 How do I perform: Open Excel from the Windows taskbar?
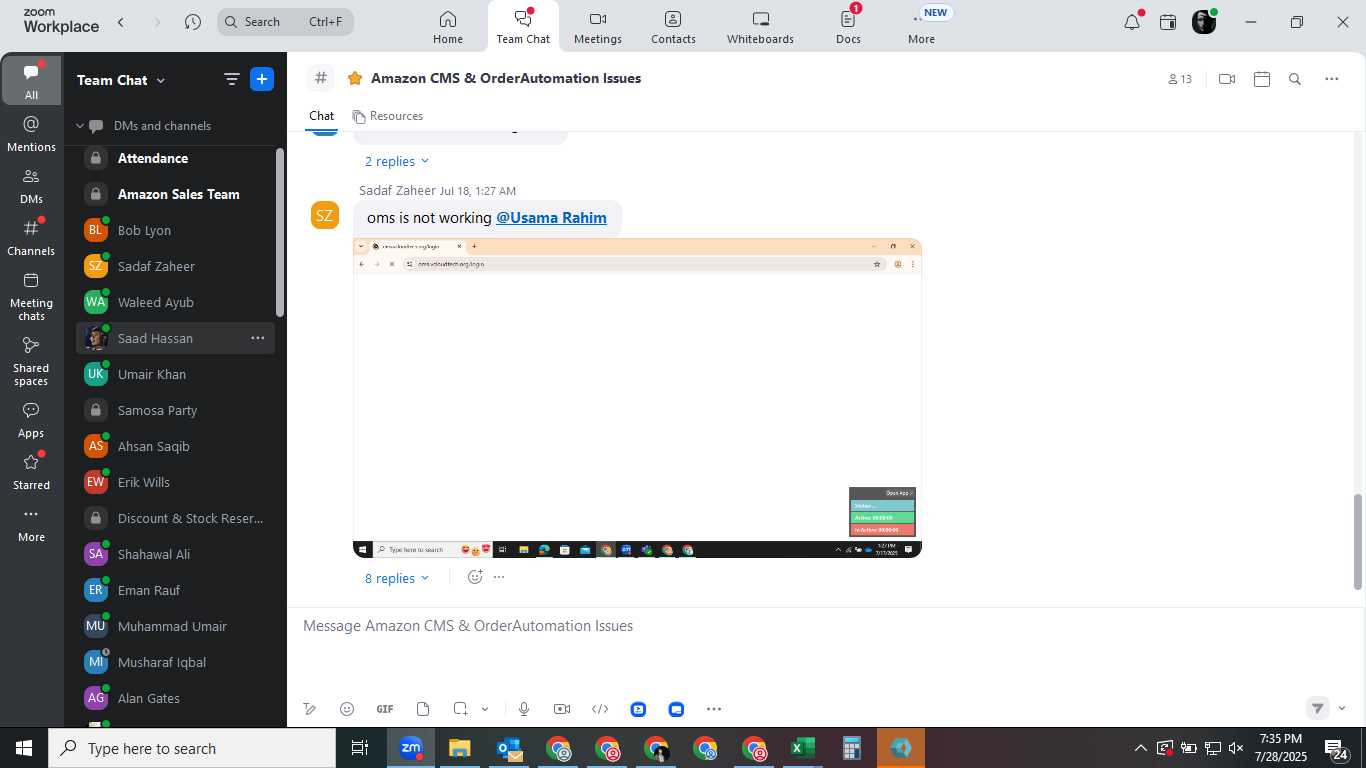pos(803,748)
